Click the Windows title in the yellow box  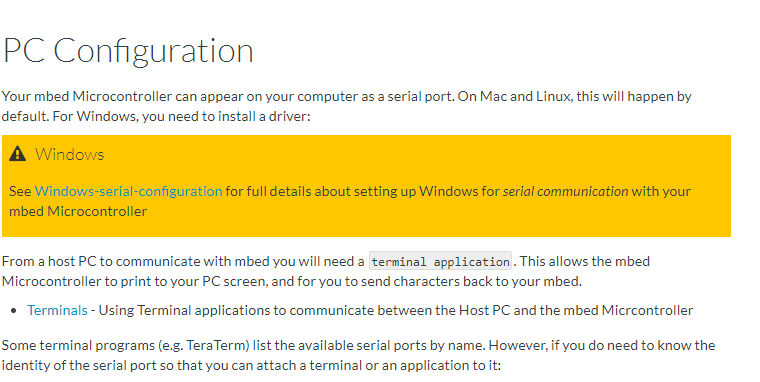pyautogui.click(x=69, y=154)
